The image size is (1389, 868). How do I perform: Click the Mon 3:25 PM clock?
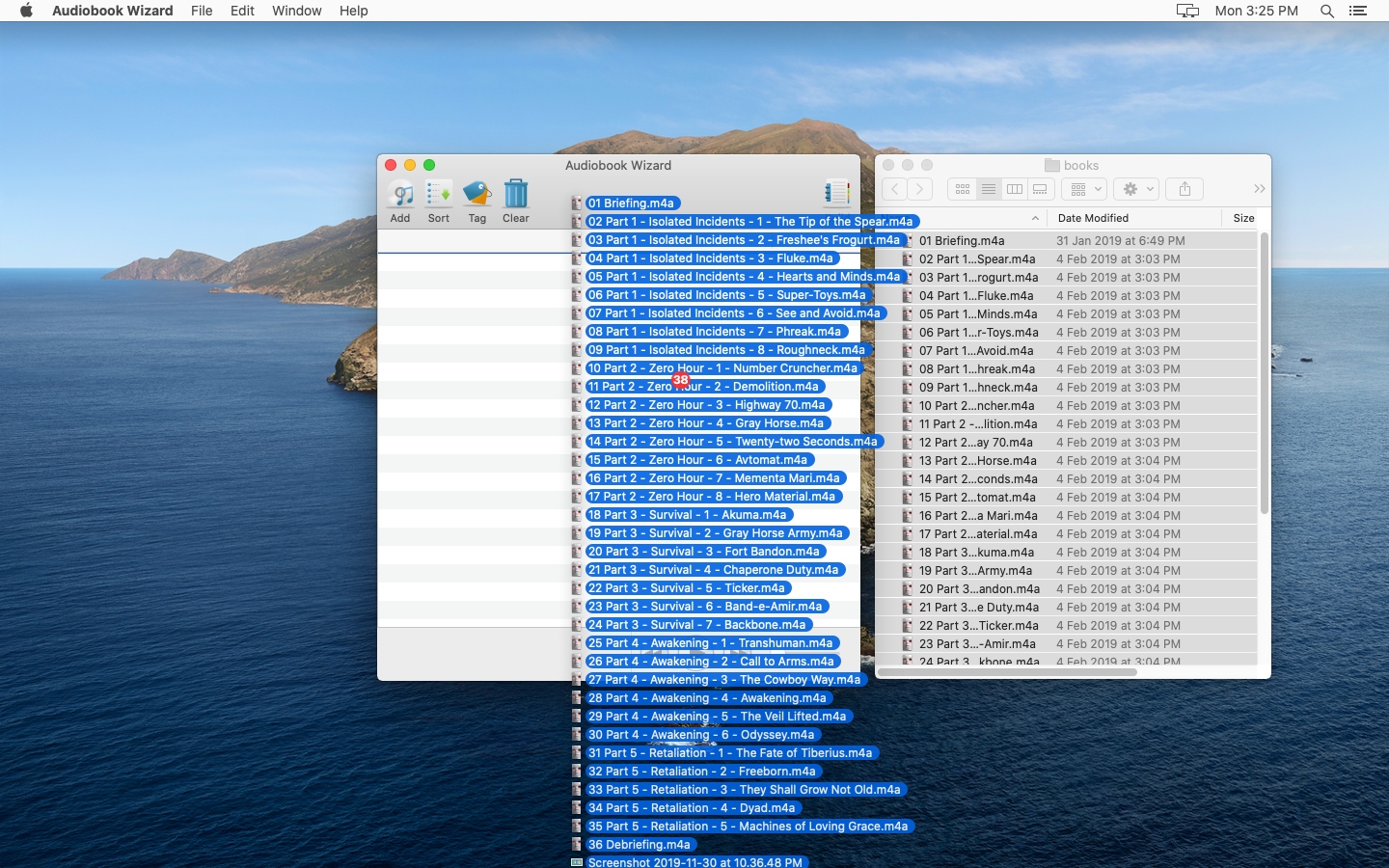point(1257,11)
